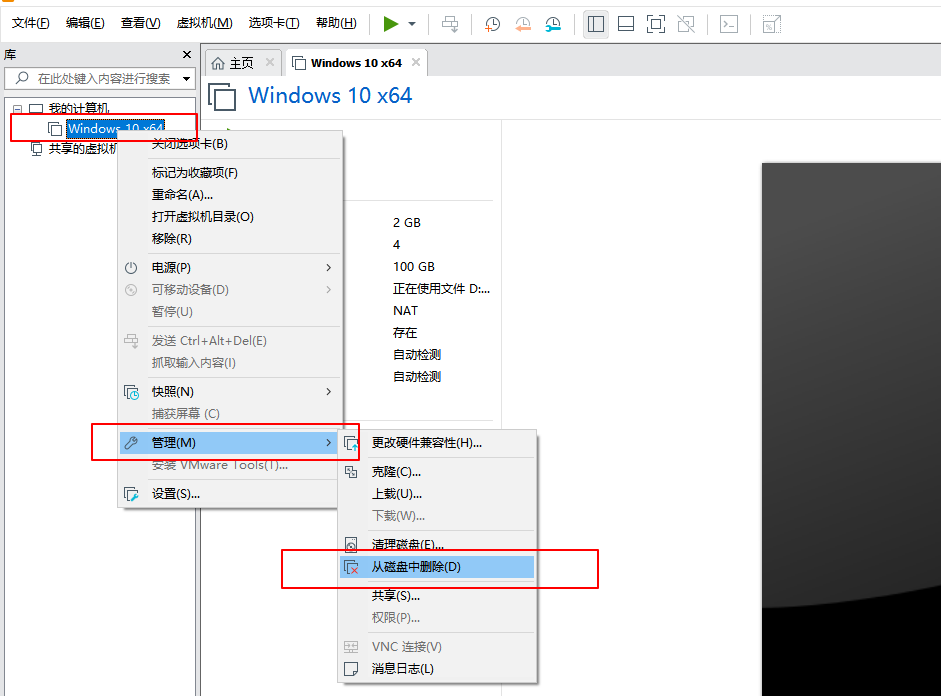This screenshot has width=941, height=696.
Task: Open the library search filter dropdown
Action: click(187, 79)
